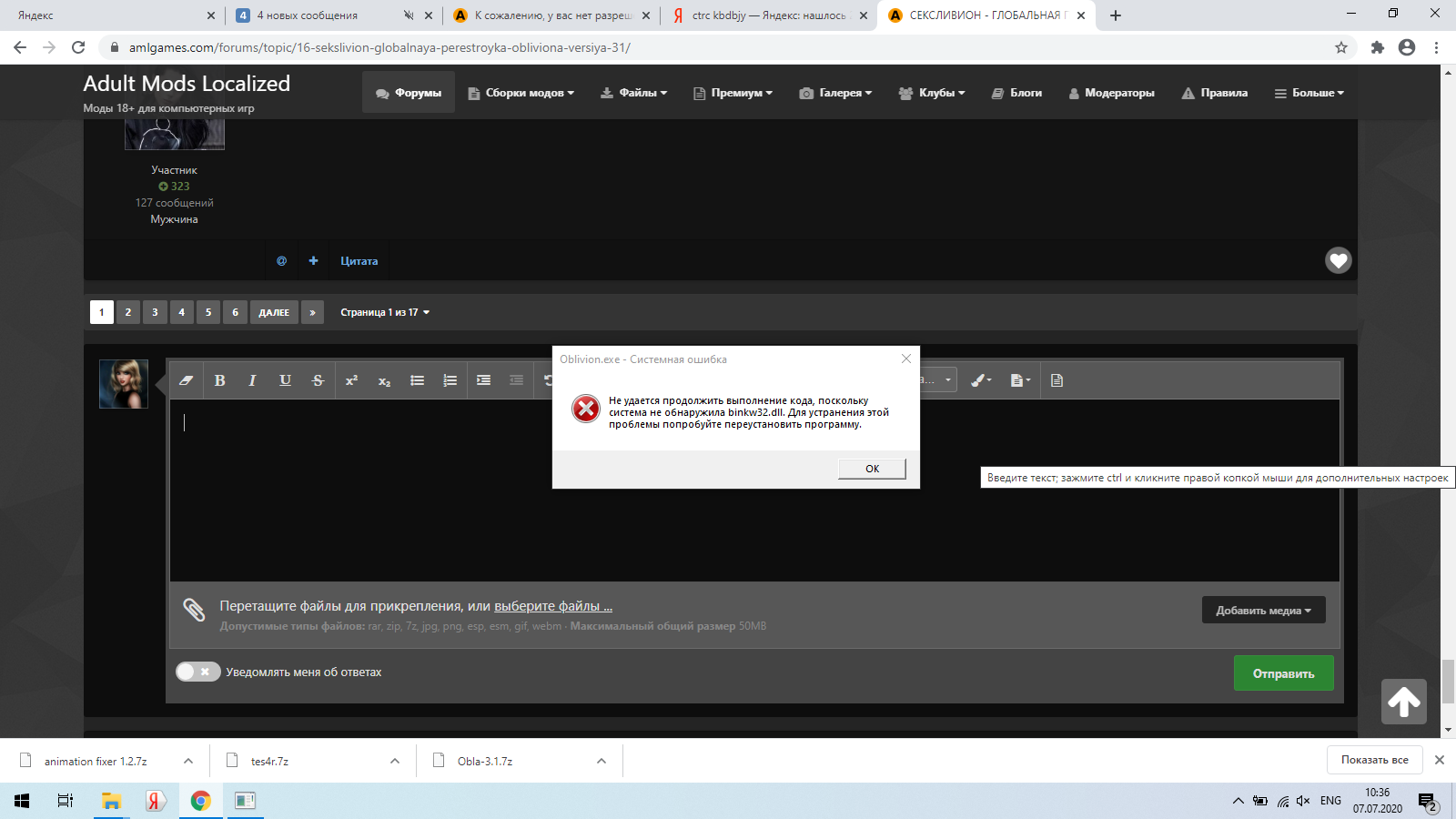Click the superscript button
Screen dimensions: 1456x819
pyautogui.click(x=351, y=380)
